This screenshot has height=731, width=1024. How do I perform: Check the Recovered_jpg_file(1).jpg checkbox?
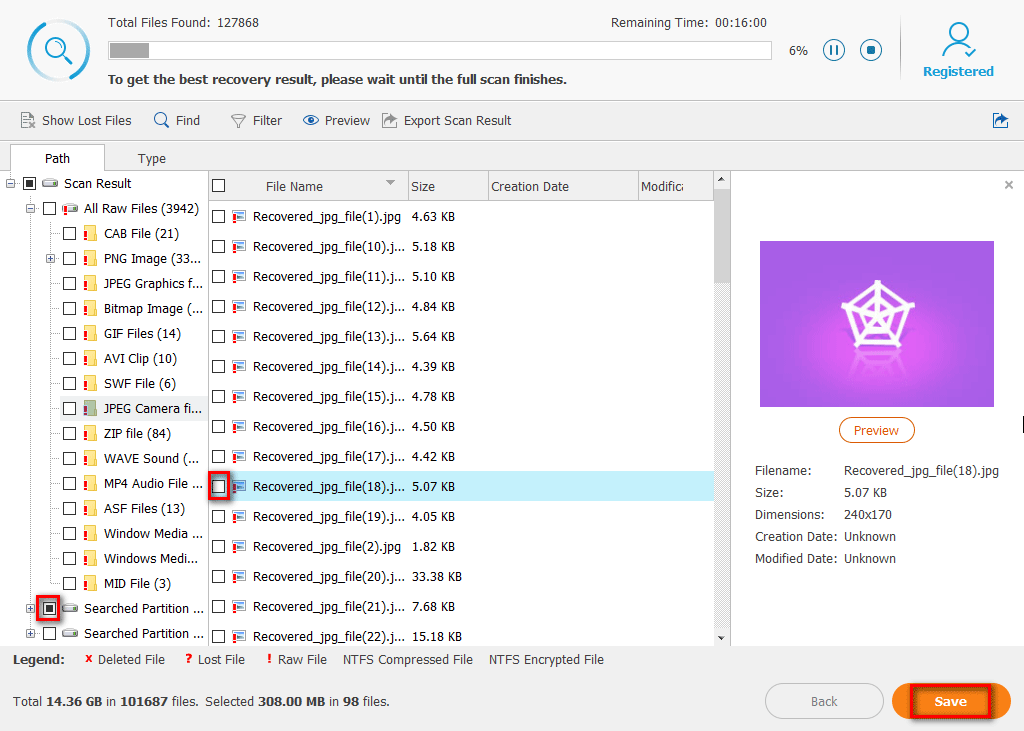pyautogui.click(x=219, y=216)
